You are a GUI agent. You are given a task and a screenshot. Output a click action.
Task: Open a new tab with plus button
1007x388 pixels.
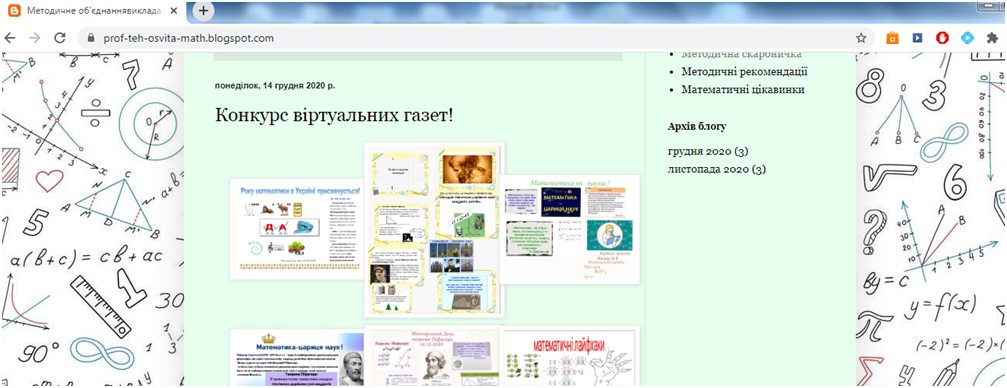coord(203,11)
